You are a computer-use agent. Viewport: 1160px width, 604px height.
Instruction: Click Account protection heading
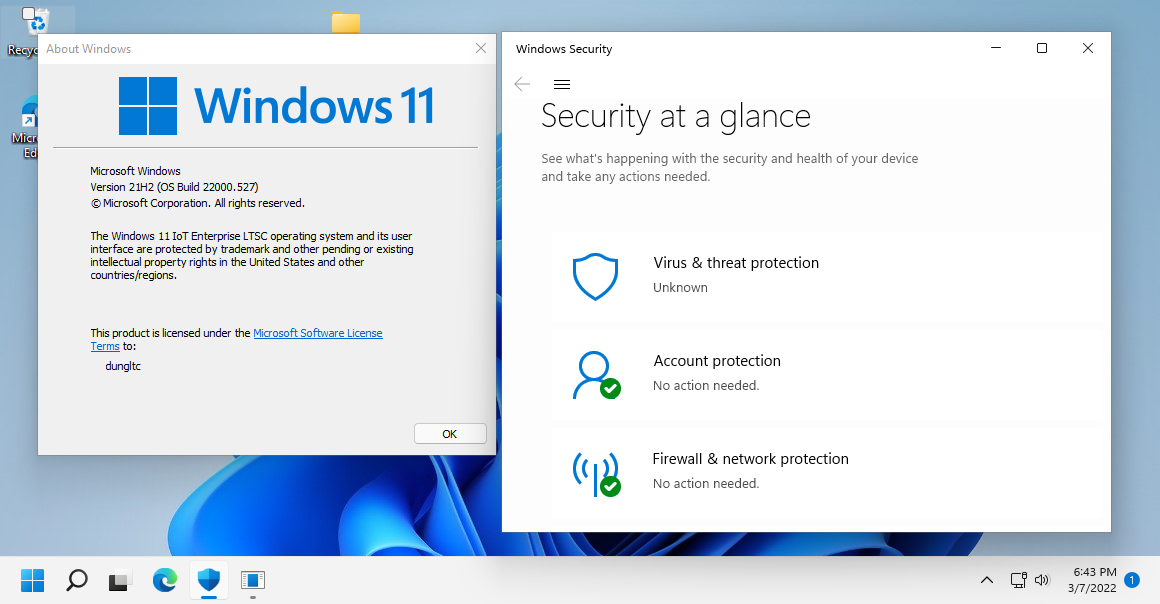(x=717, y=360)
